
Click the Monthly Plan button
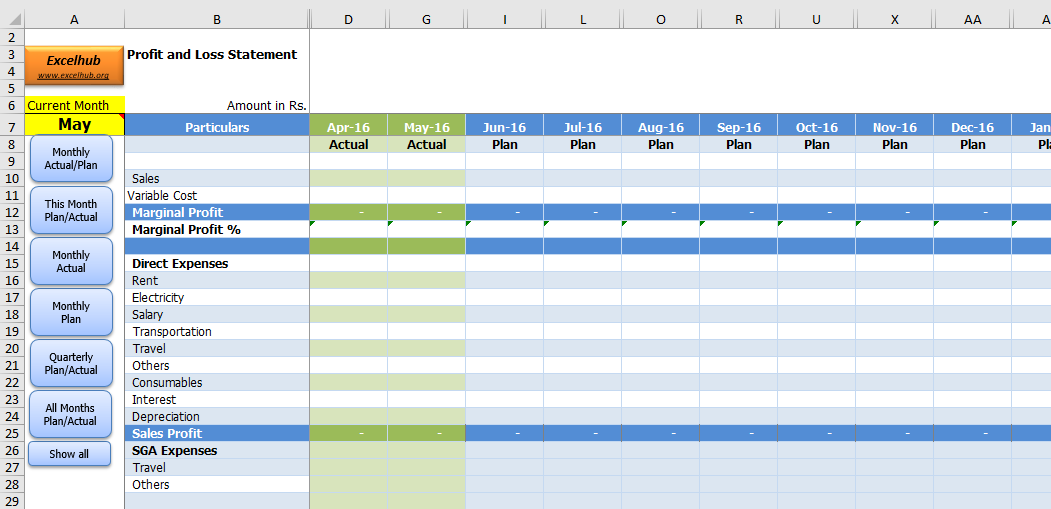tap(71, 312)
